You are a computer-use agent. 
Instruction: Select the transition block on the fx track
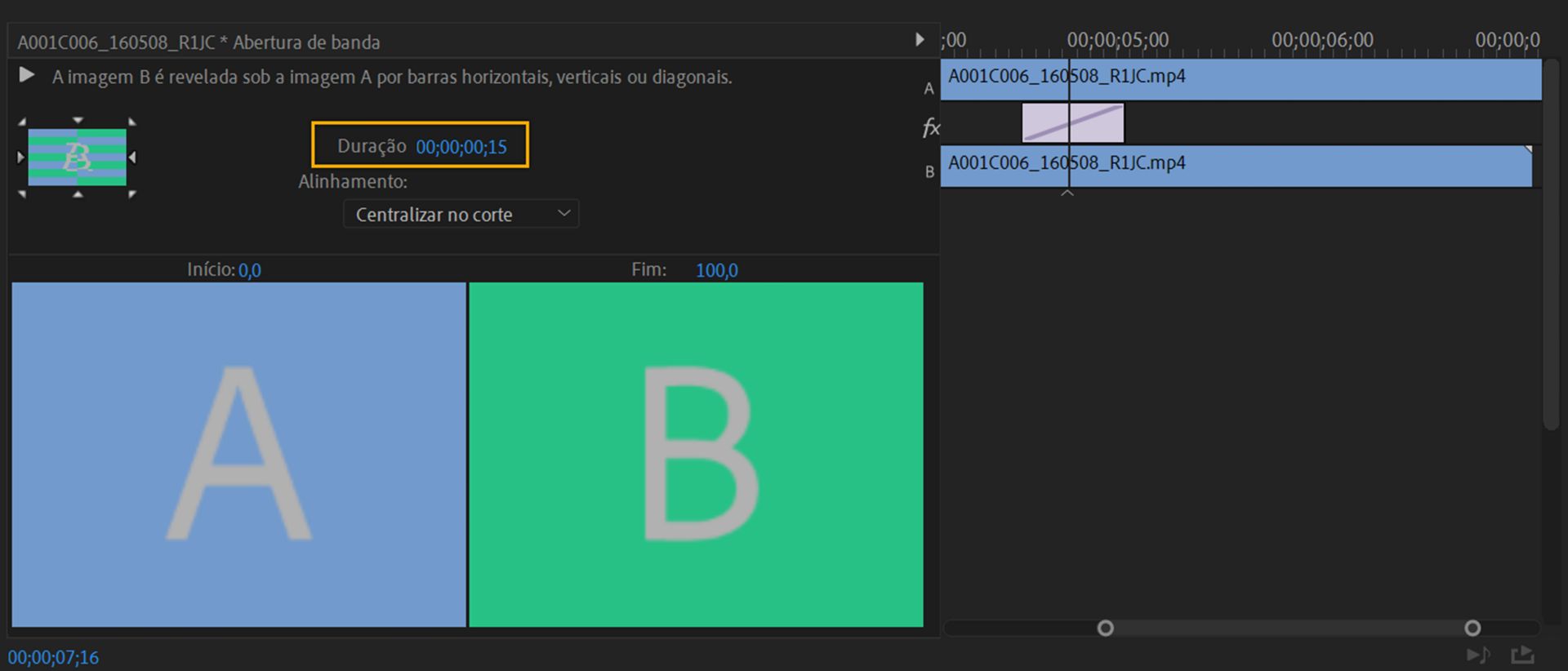1072,123
